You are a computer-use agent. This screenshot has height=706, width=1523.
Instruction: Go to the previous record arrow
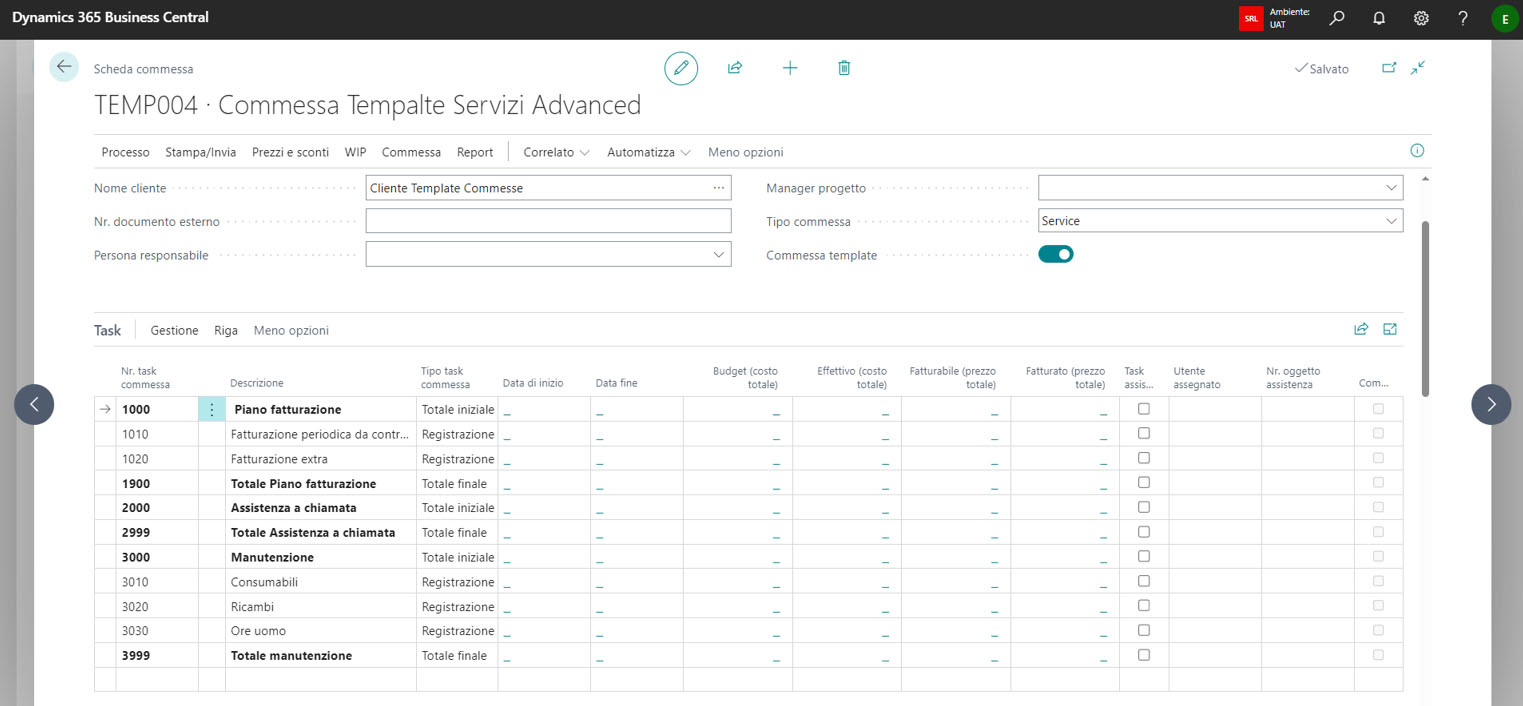click(x=34, y=404)
